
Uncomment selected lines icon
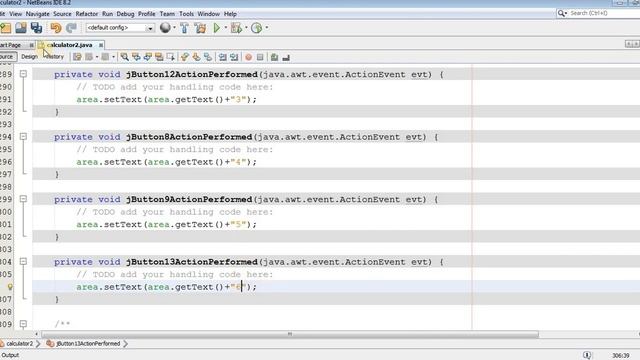click(x=286, y=57)
